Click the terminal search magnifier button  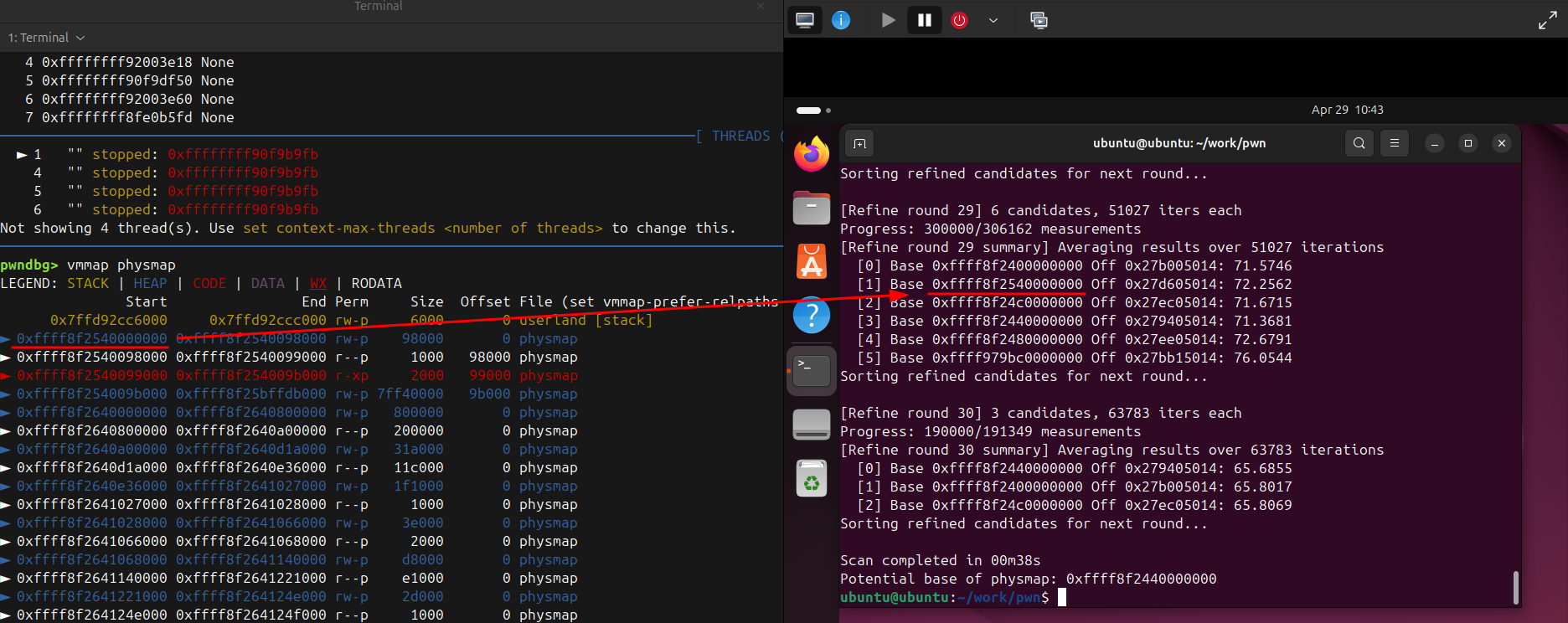pyautogui.click(x=1359, y=143)
